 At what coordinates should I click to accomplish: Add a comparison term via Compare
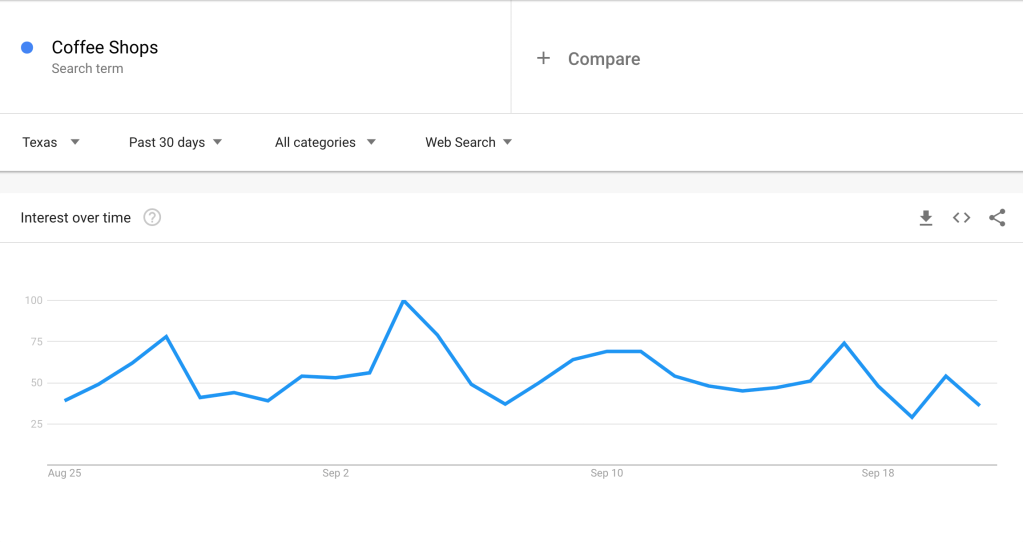pos(603,59)
